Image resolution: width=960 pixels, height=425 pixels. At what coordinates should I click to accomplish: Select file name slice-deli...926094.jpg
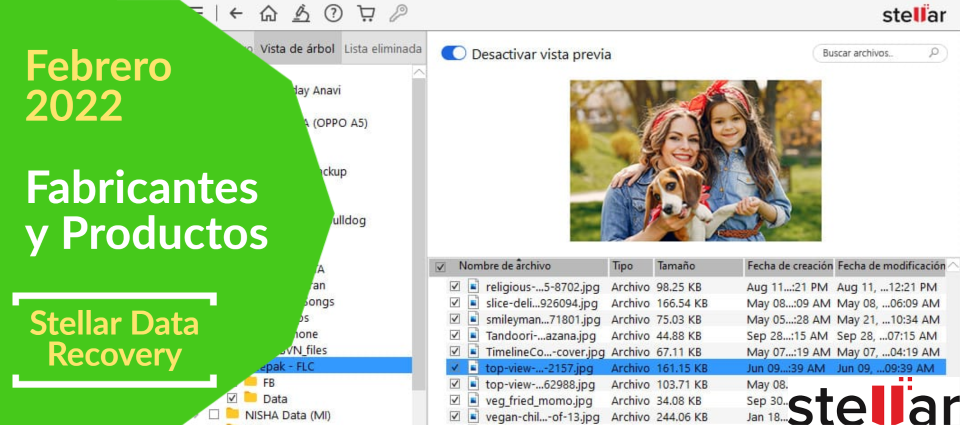pyautogui.click(x=542, y=303)
